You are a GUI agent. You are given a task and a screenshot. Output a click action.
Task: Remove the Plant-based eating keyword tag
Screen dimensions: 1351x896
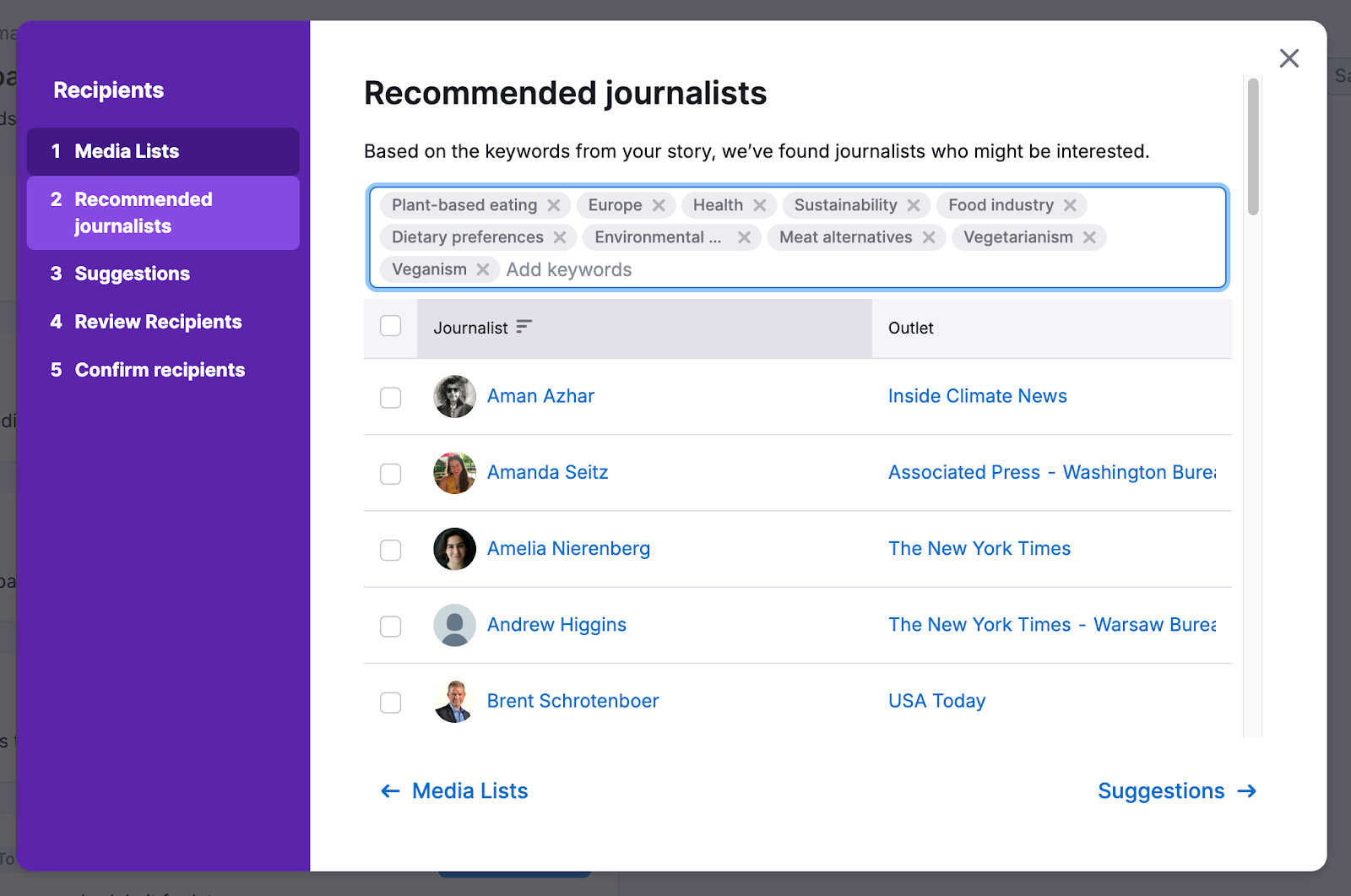pos(555,204)
